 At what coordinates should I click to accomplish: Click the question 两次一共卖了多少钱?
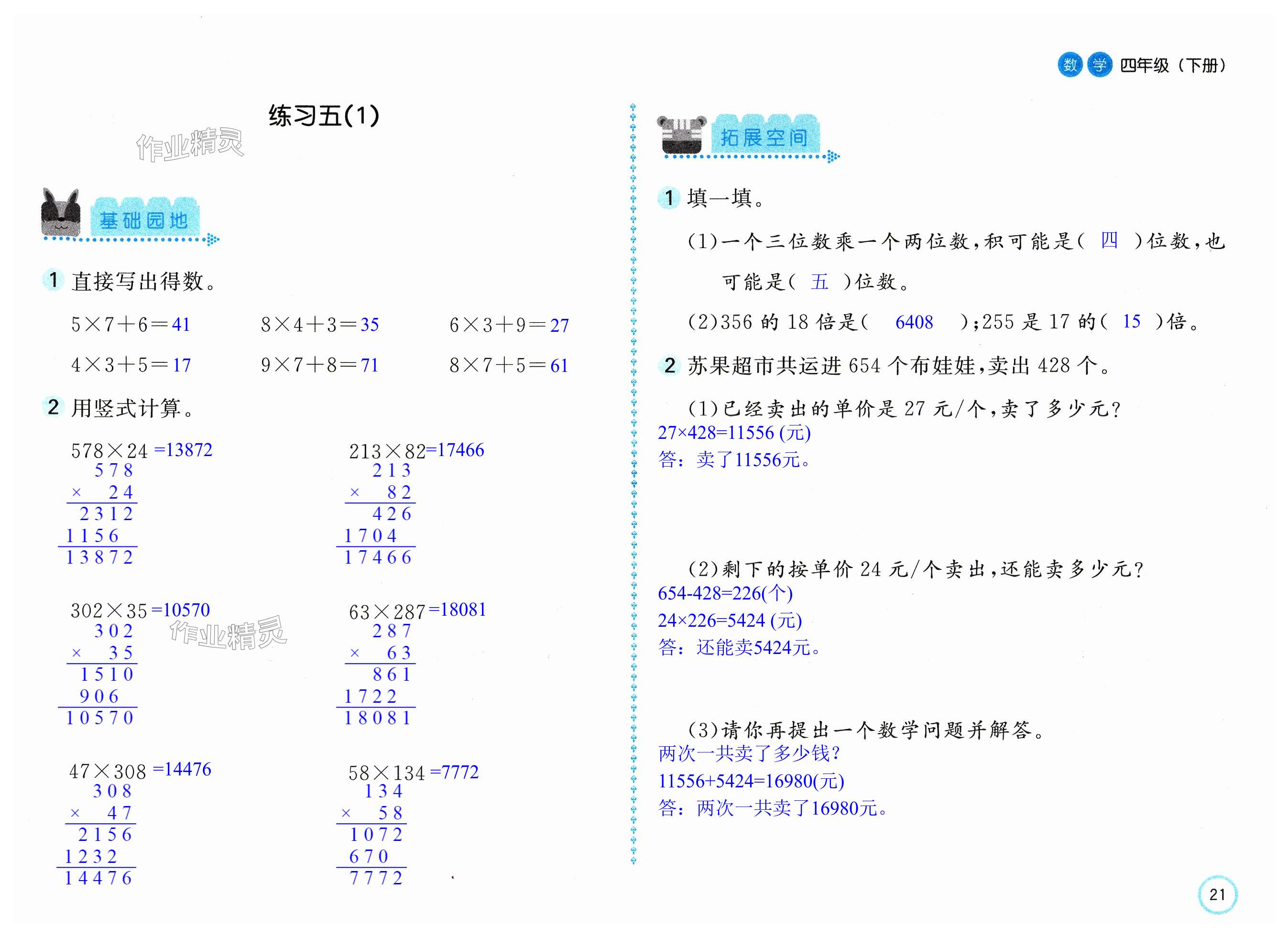pos(749,753)
